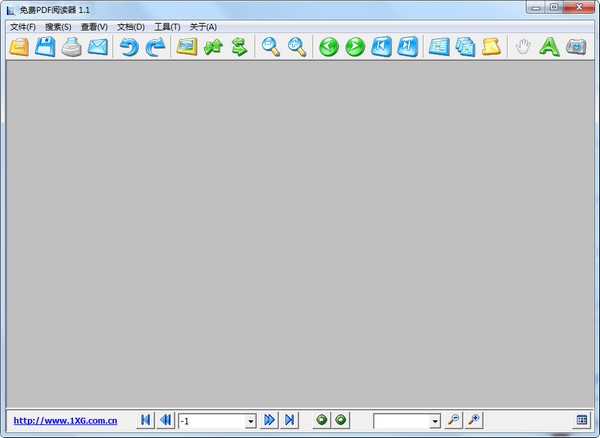Image resolution: width=600 pixels, height=438 pixels.
Task: Open the 查看(V) menu
Action: click(x=94, y=26)
